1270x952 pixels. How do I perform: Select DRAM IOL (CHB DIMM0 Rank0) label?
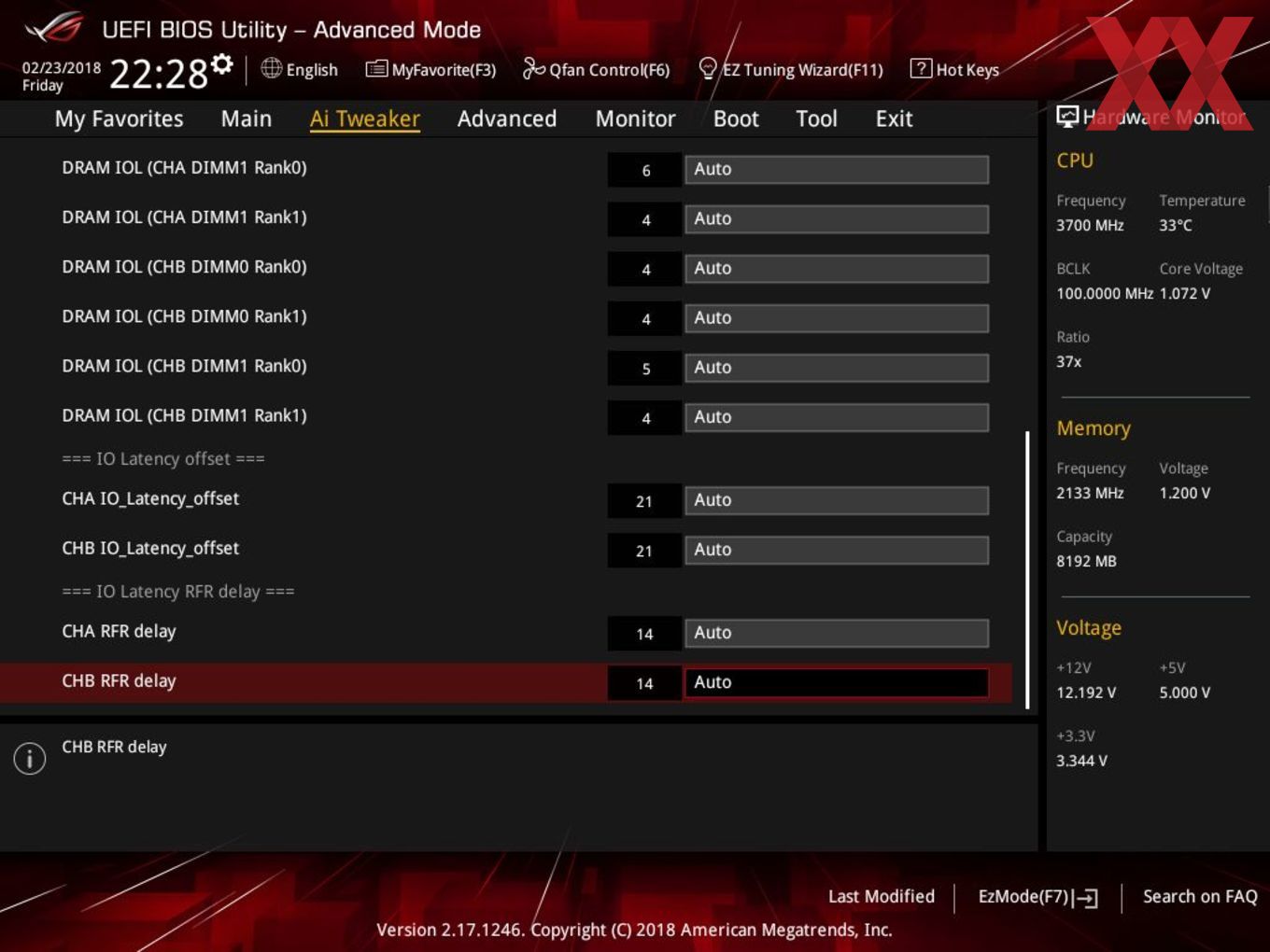click(x=184, y=267)
